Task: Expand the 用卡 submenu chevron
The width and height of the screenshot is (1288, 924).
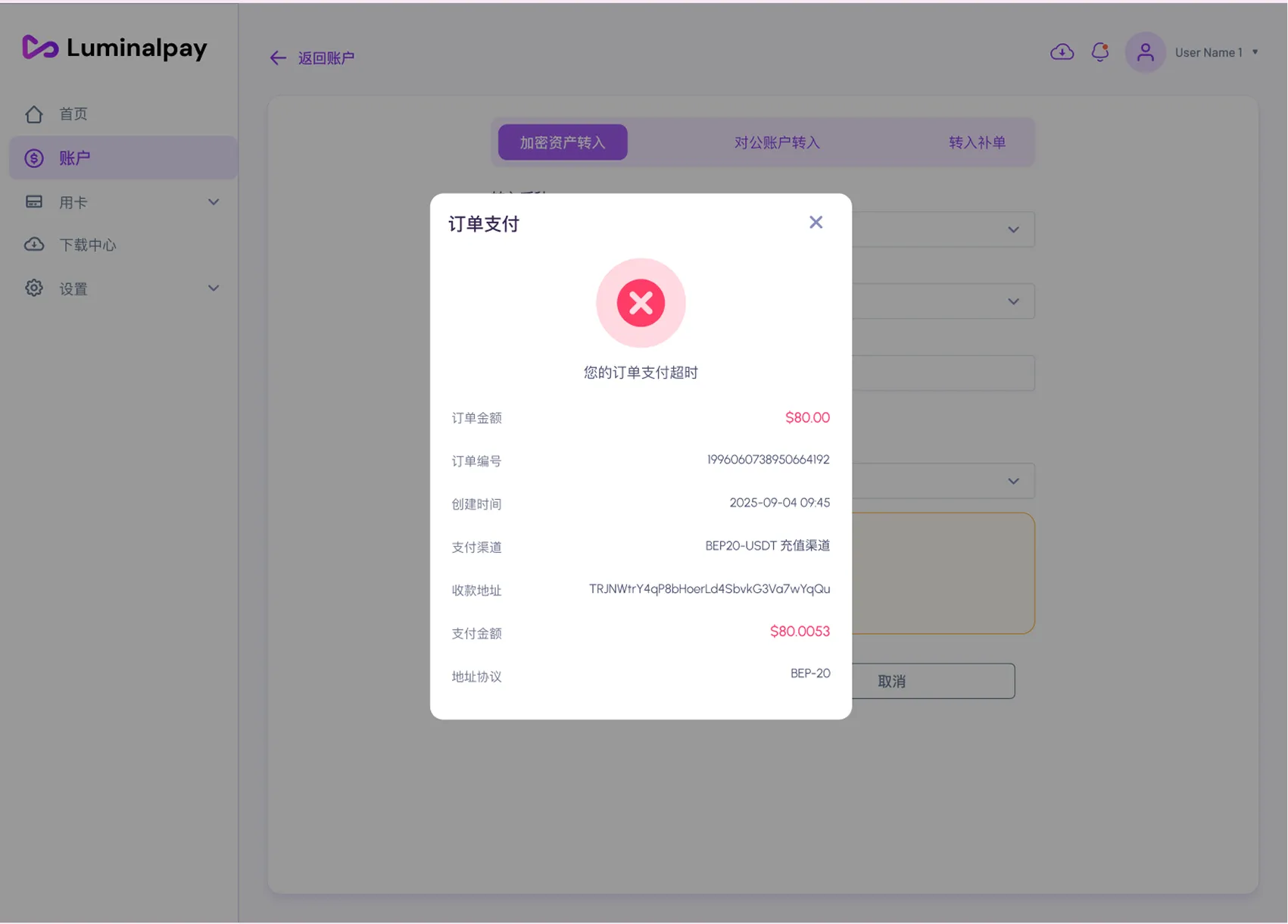Action: coord(214,202)
